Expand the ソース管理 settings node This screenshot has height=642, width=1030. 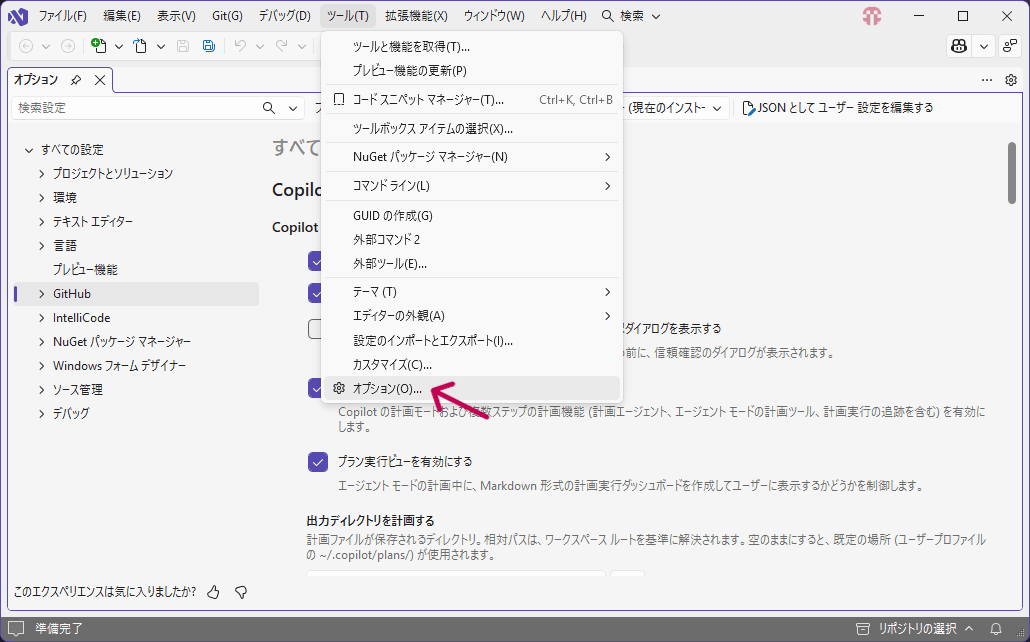point(41,390)
